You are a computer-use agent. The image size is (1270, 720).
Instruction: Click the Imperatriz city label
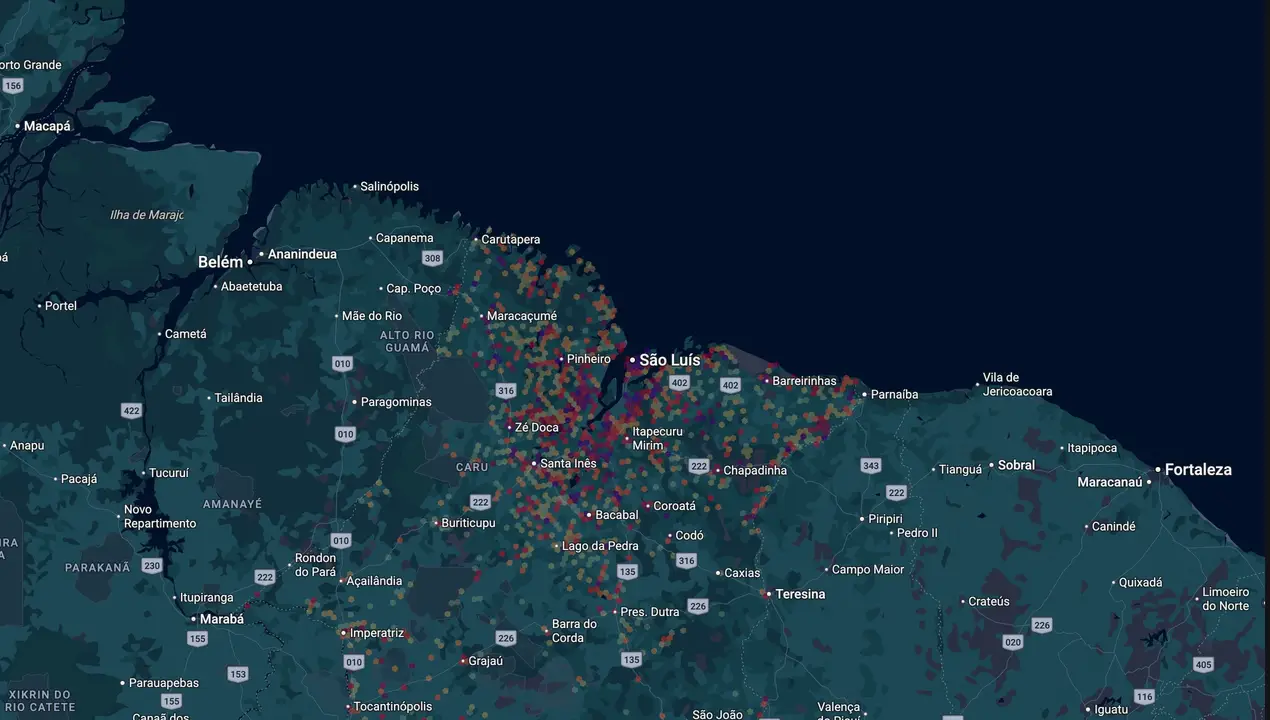(x=376, y=633)
